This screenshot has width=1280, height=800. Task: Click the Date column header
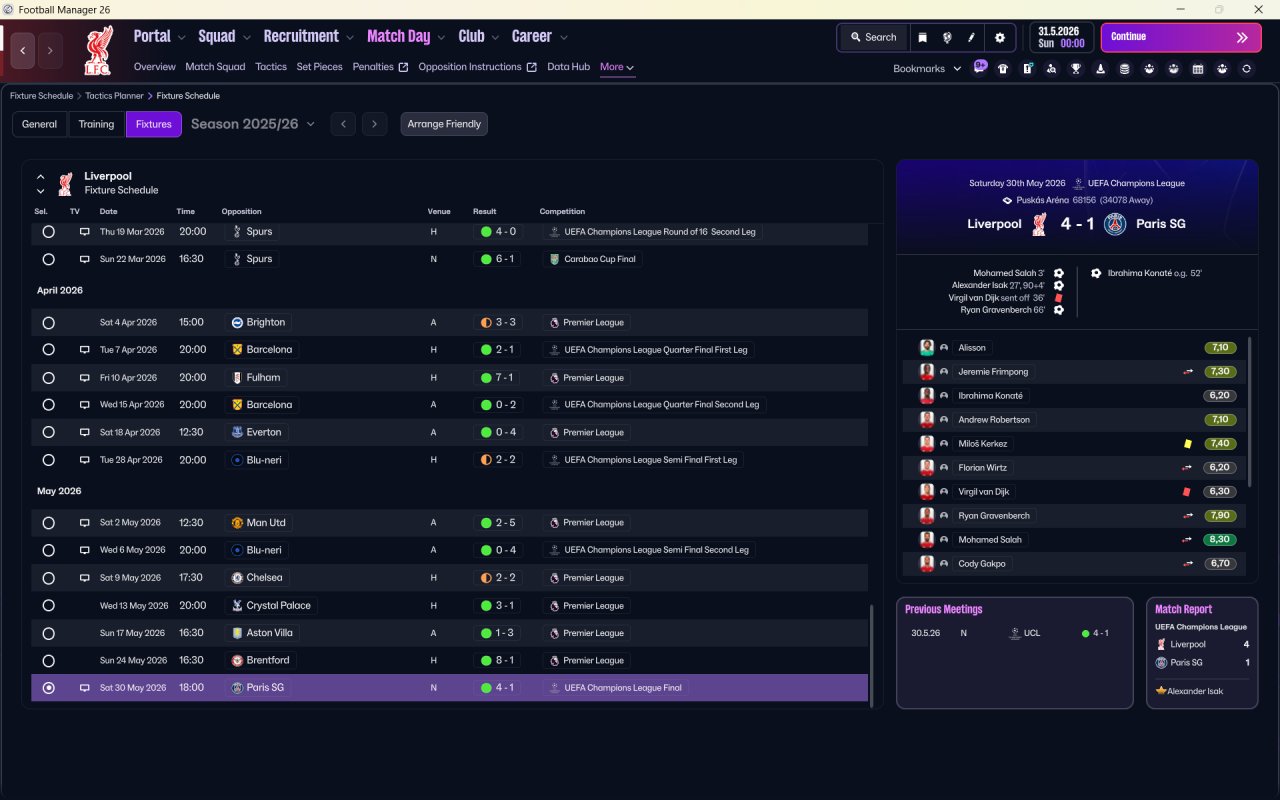pos(108,212)
